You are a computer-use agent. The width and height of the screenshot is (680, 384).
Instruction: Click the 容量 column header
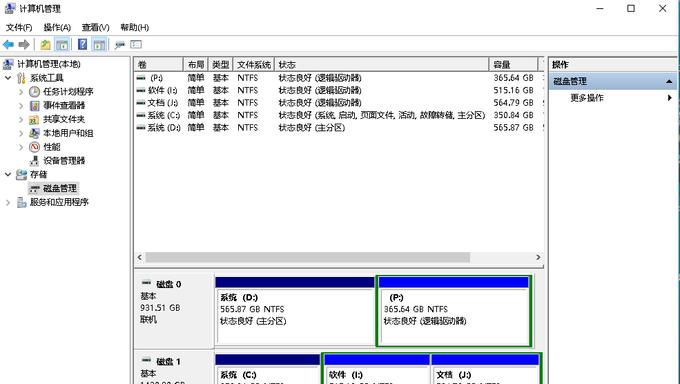coord(513,65)
